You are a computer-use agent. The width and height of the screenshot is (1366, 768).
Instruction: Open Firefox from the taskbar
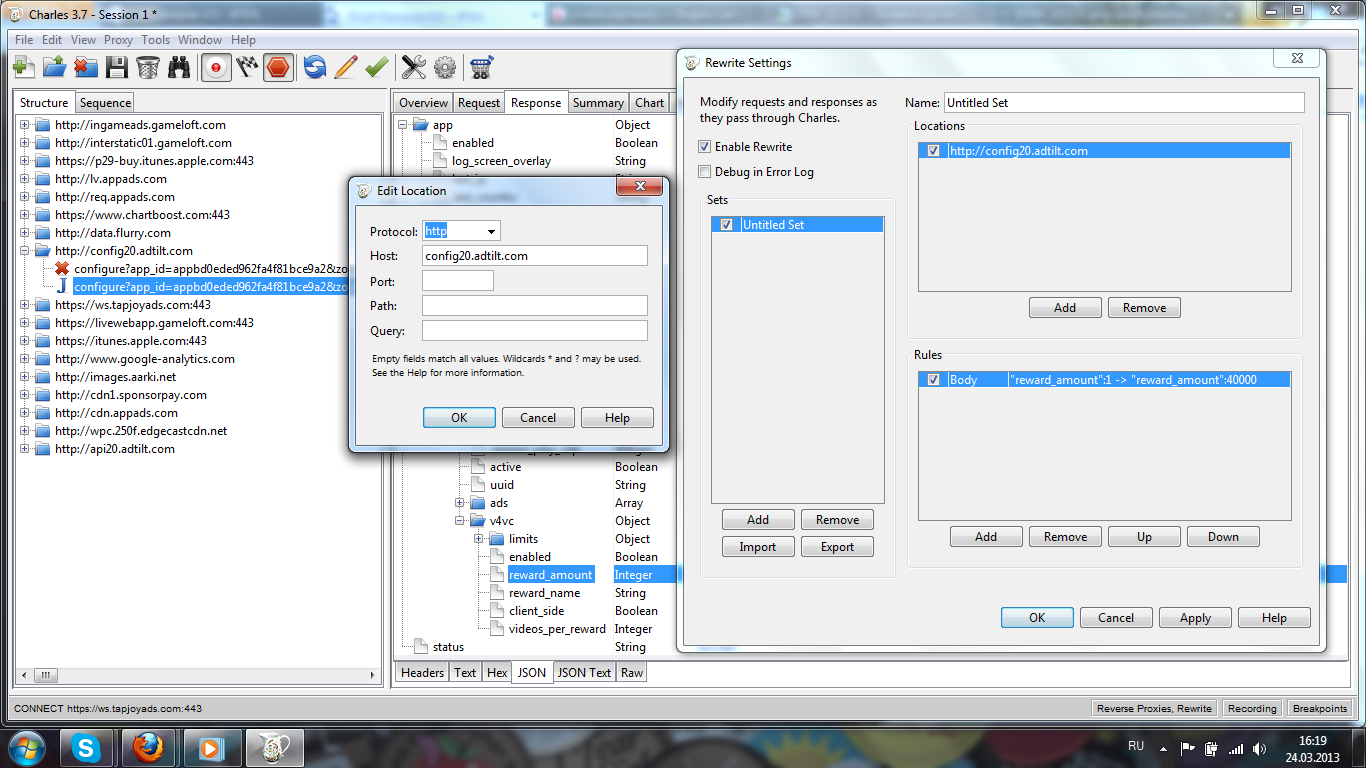pos(149,747)
